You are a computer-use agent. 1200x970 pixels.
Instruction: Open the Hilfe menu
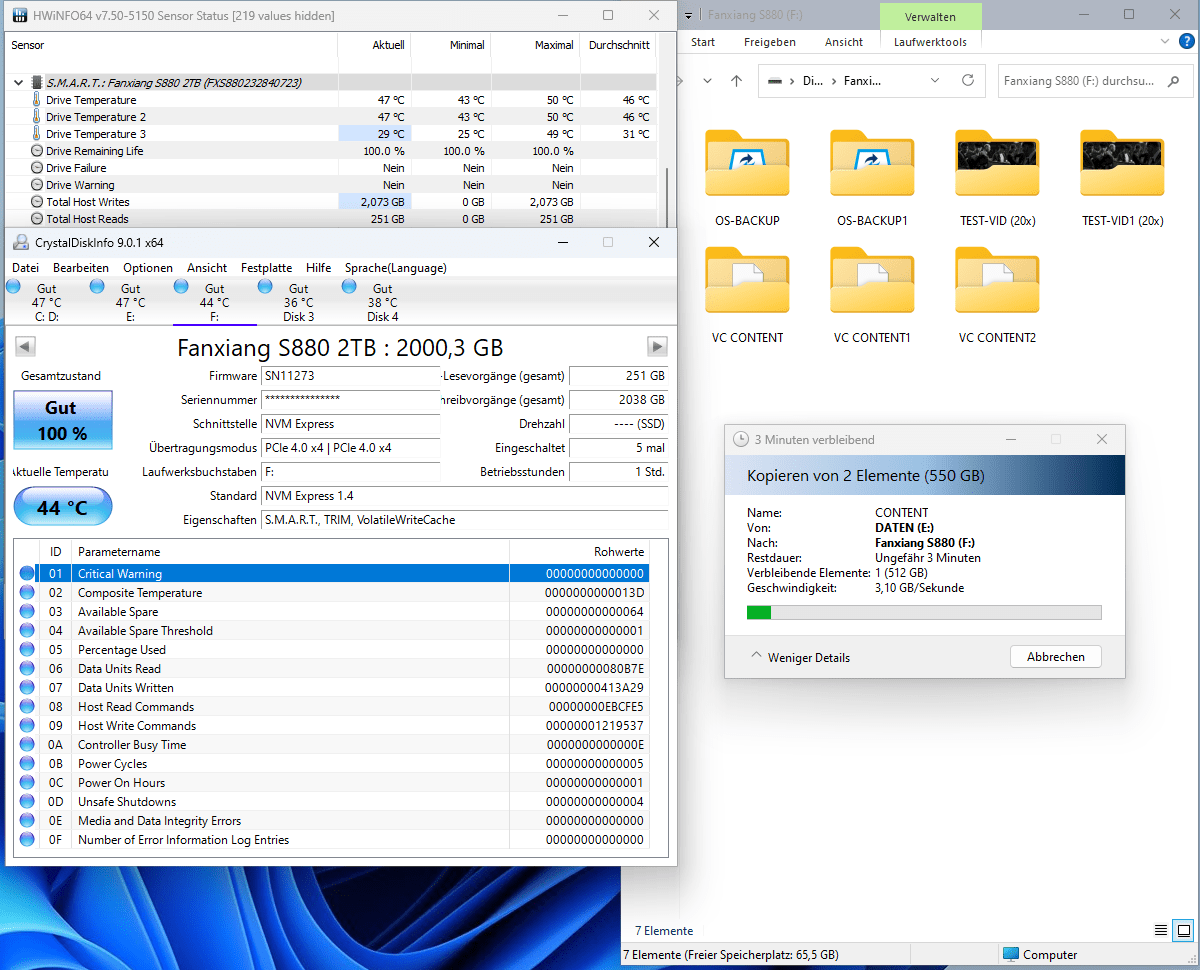pyautogui.click(x=319, y=268)
